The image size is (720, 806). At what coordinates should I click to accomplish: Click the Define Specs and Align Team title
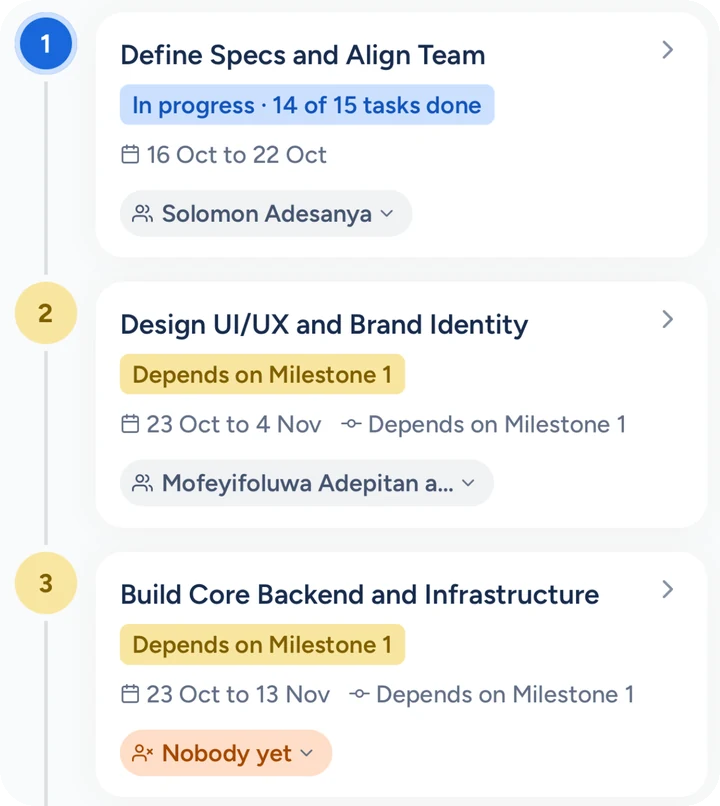point(303,55)
